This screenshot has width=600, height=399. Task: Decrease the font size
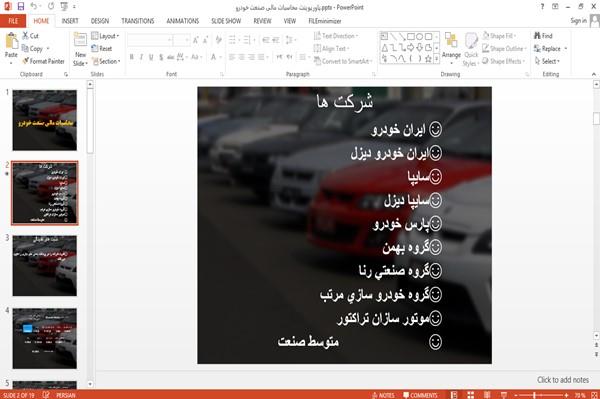pos(205,40)
